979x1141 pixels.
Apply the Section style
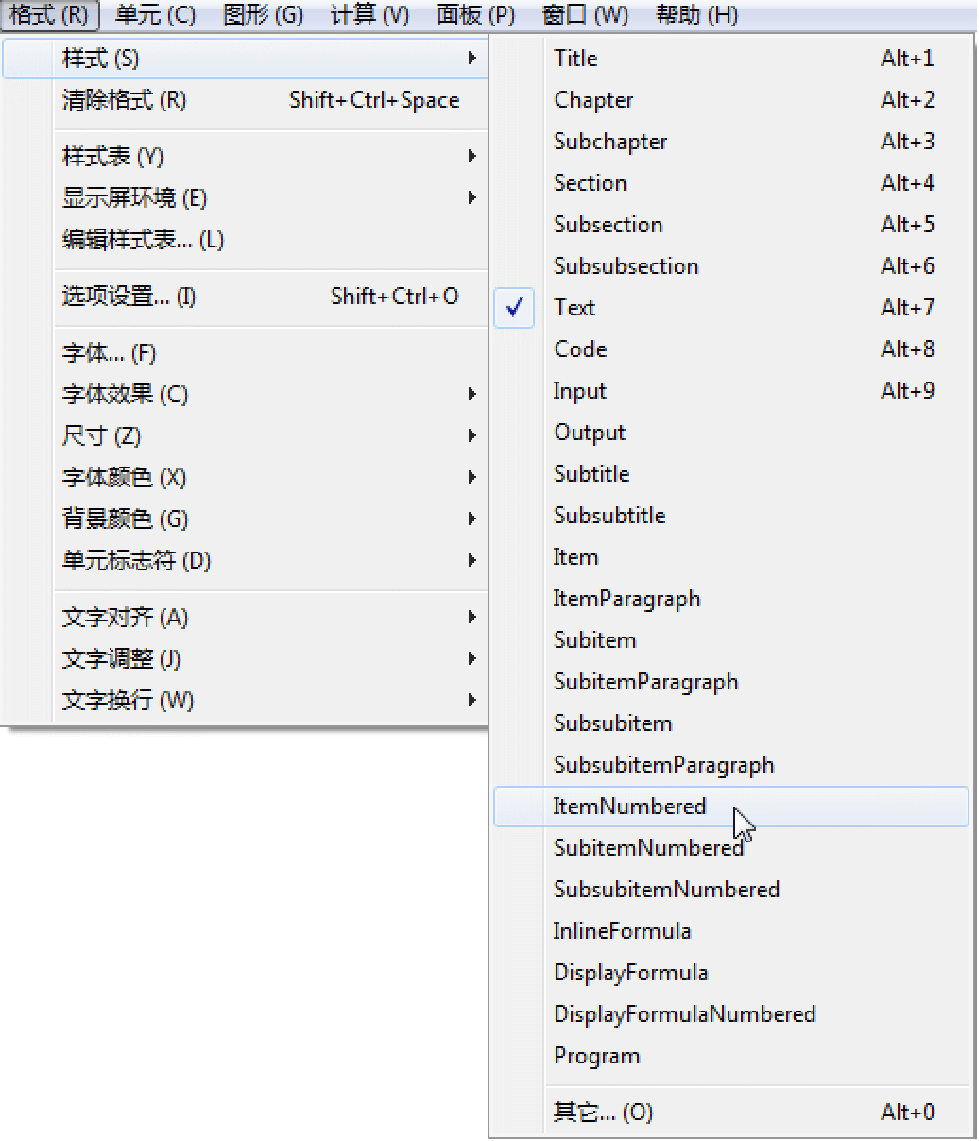click(731, 183)
